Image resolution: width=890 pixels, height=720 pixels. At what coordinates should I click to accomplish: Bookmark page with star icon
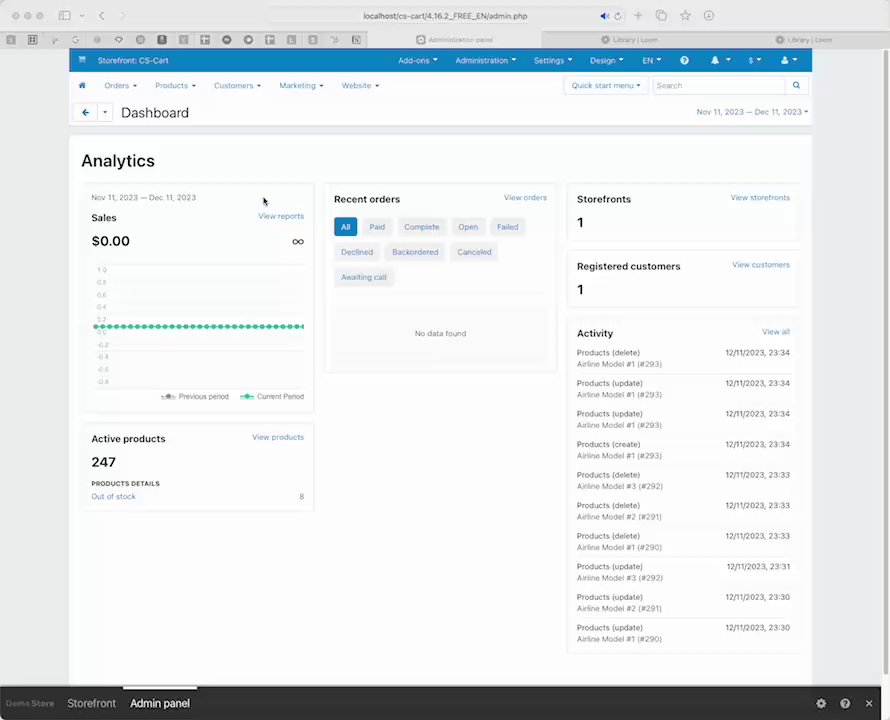[x=685, y=15]
